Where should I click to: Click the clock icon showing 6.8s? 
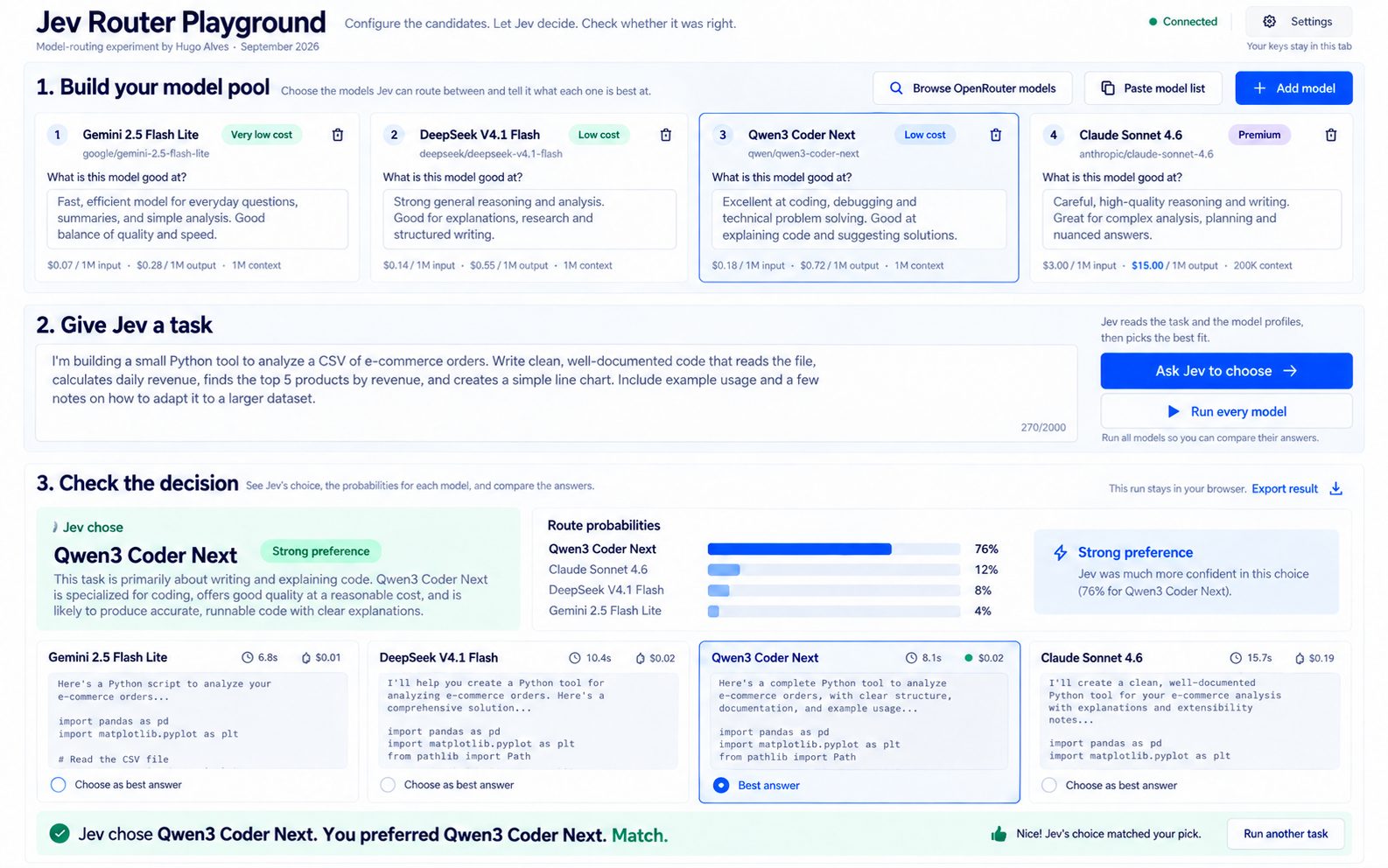click(x=248, y=657)
